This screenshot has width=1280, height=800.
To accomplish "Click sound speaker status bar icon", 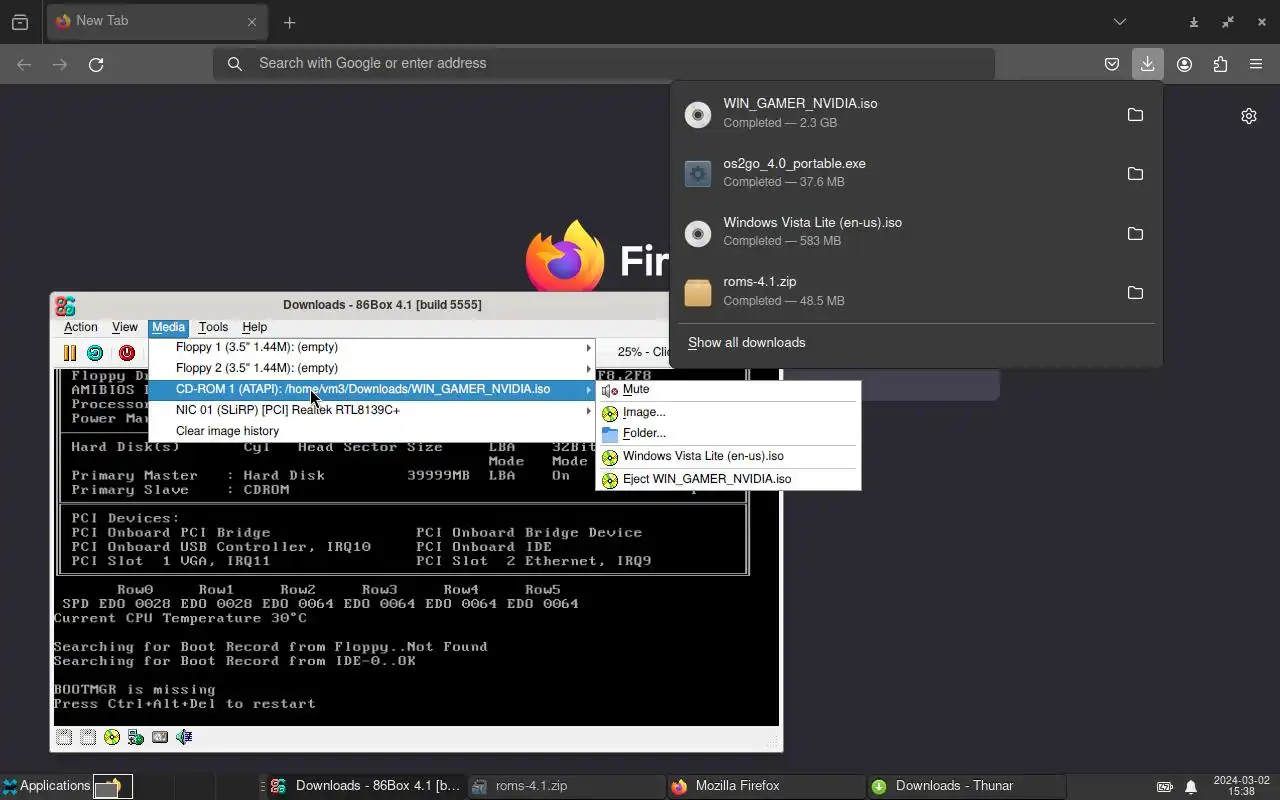I will click(x=184, y=737).
